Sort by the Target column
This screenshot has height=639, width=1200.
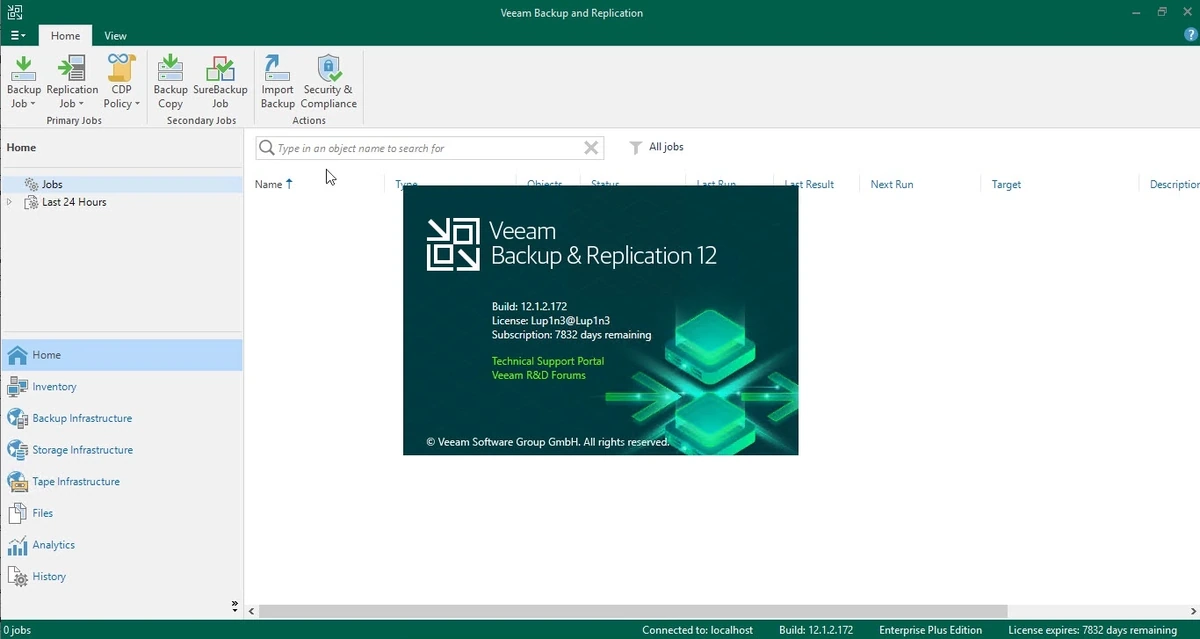(1006, 184)
